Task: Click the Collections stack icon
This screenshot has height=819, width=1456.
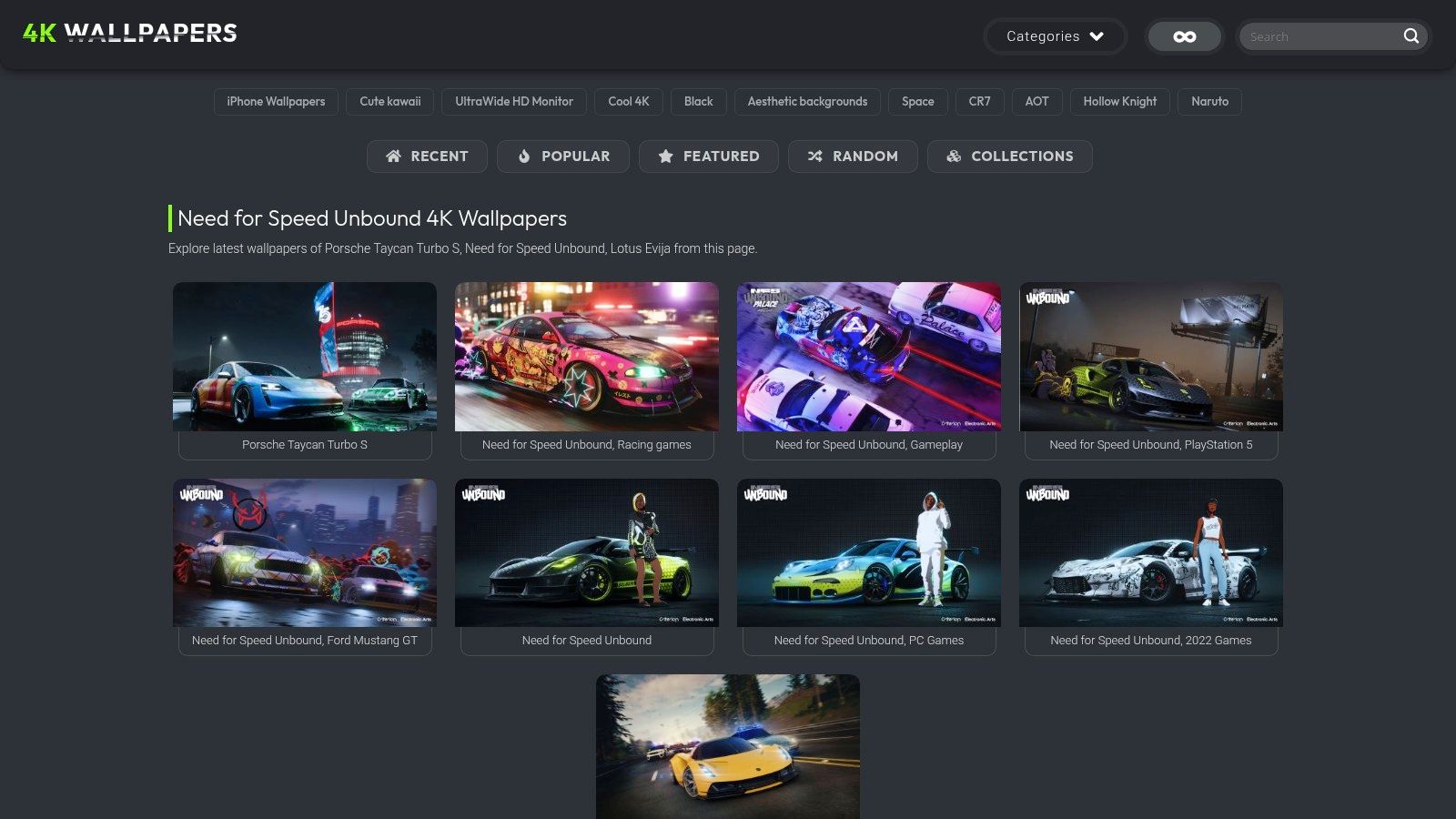Action: tap(954, 157)
